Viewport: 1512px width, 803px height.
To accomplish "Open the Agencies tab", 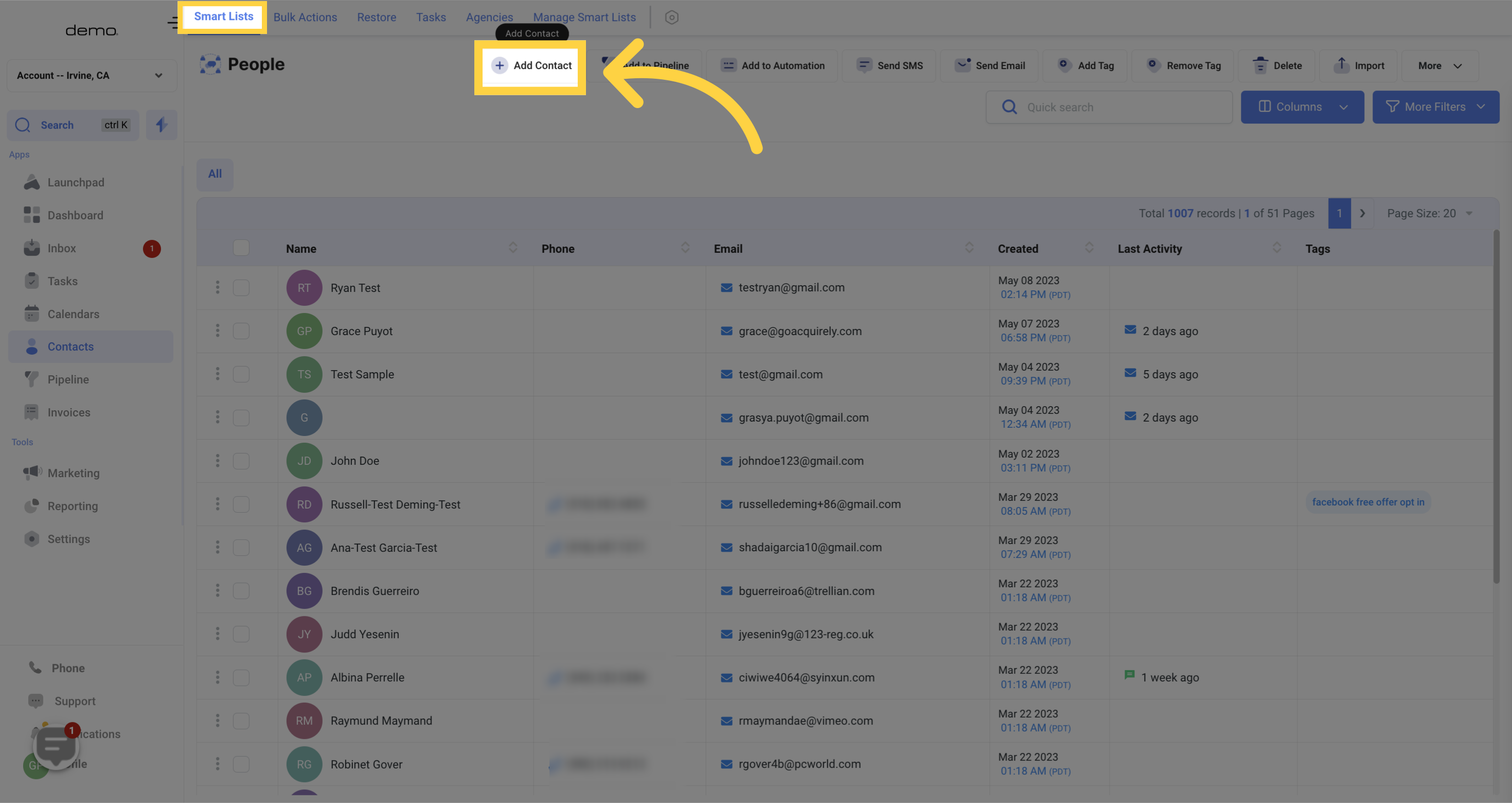I will pyautogui.click(x=489, y=17).
